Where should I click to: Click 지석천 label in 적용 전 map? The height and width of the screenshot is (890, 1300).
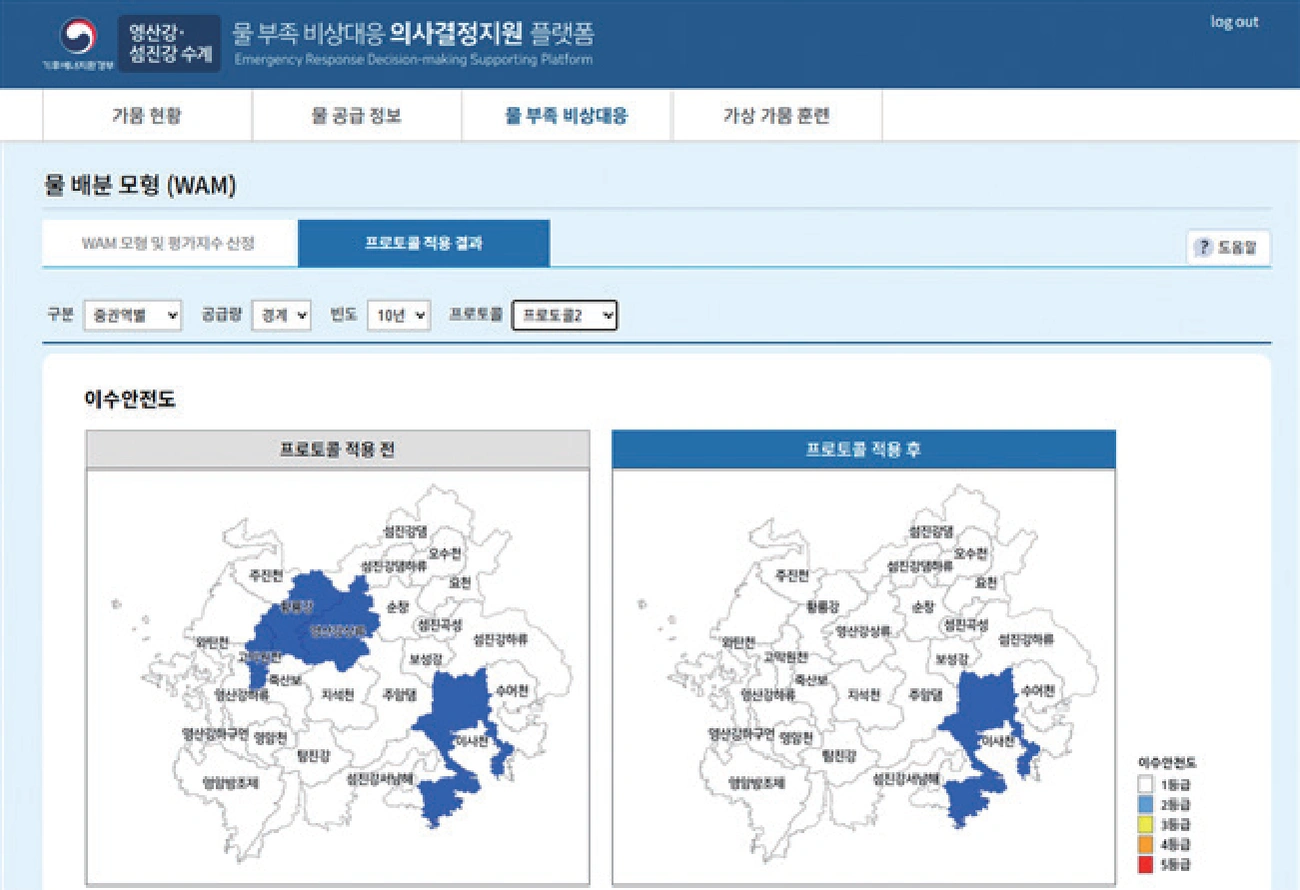[x=337, y=694]
